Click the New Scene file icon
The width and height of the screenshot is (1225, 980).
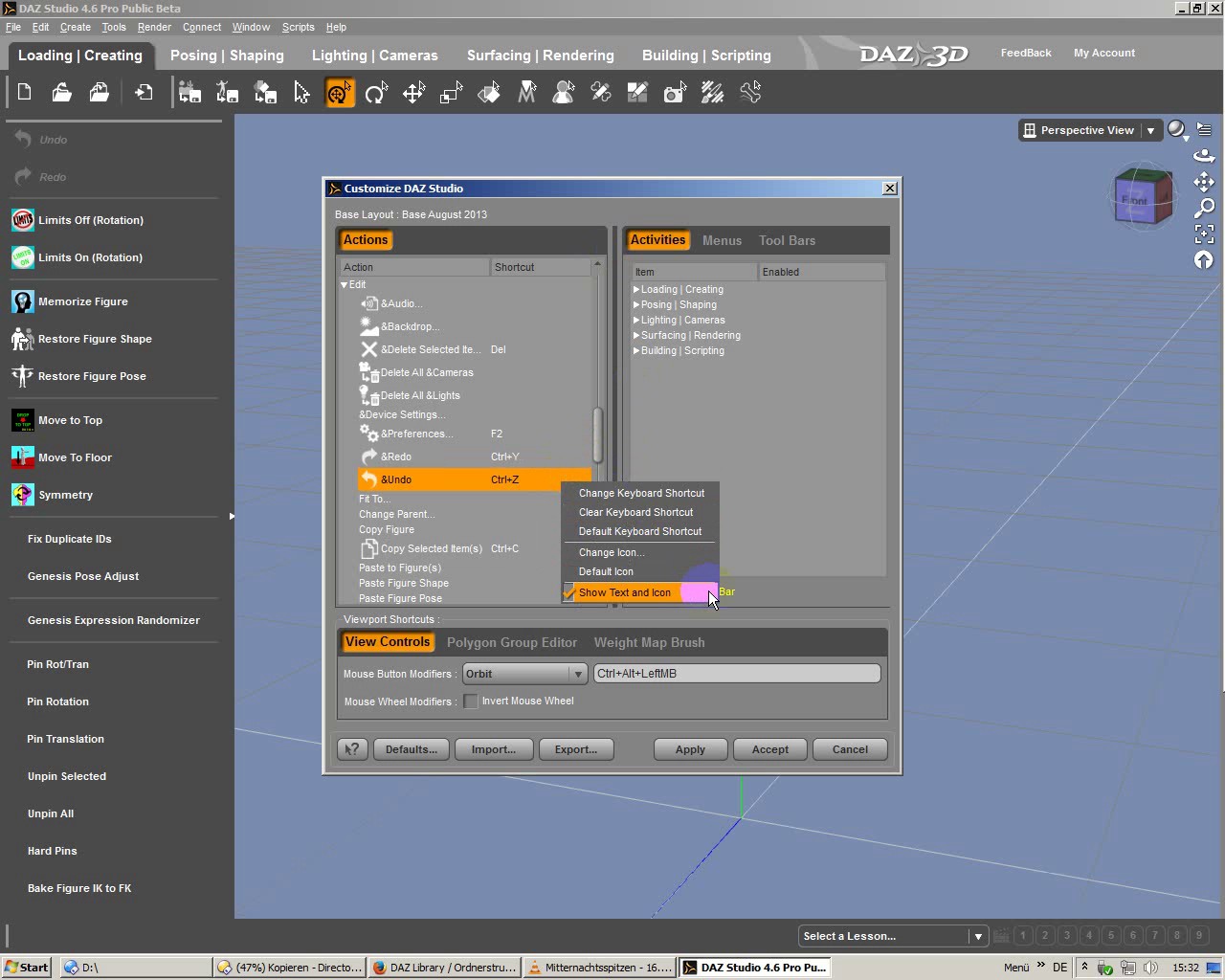coord(25,93)
